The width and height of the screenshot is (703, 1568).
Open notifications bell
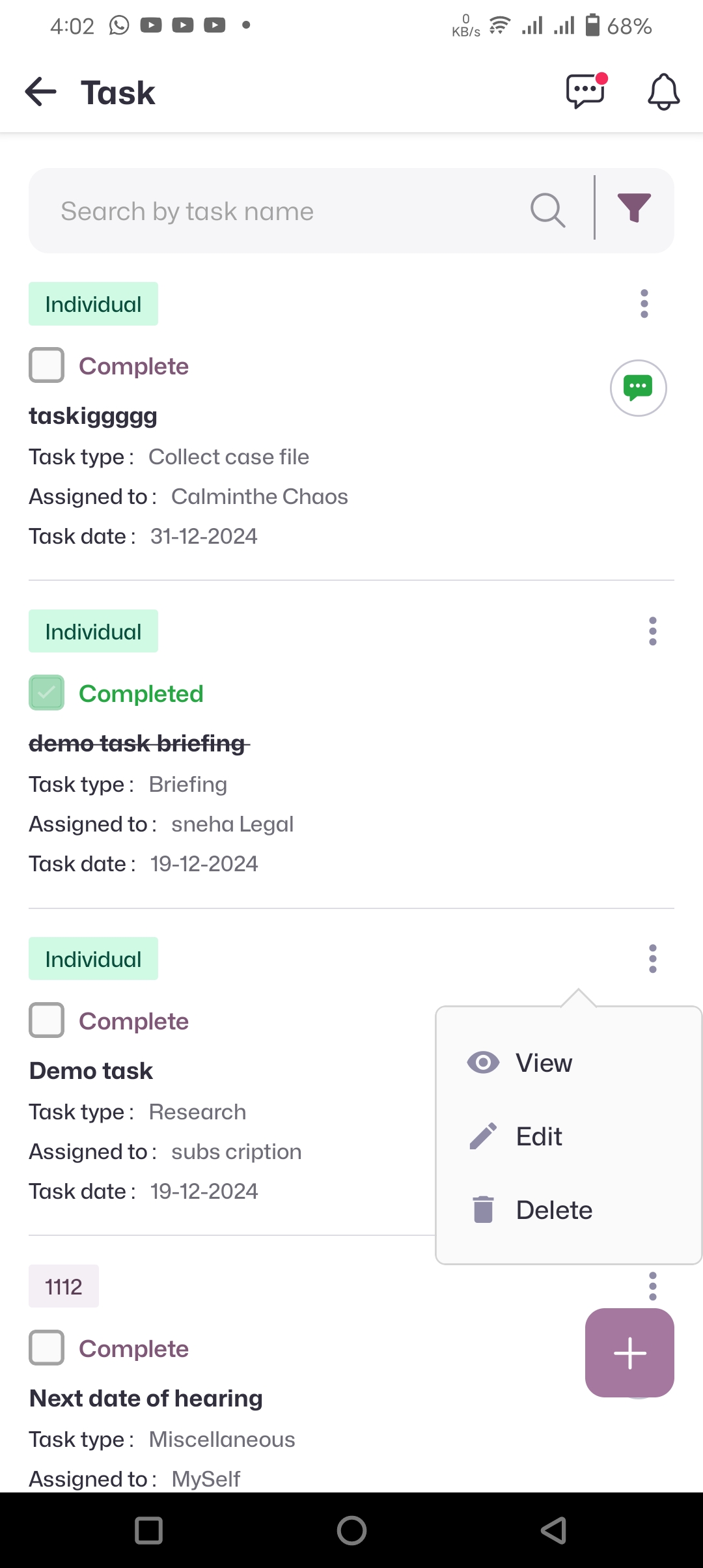click(x=663, y=92)
